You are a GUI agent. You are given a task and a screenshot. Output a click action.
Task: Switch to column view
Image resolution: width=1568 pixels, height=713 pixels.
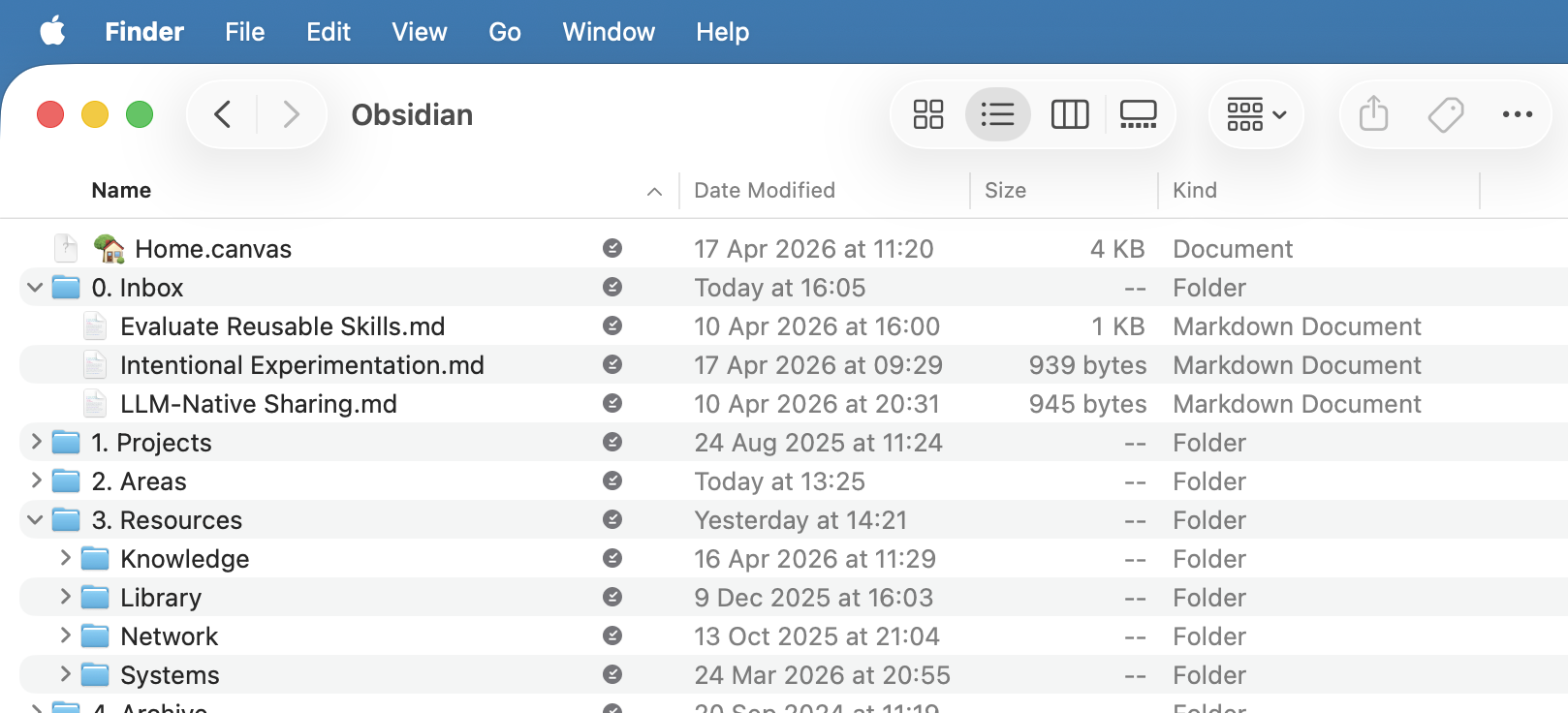(x=1070, y=114)
